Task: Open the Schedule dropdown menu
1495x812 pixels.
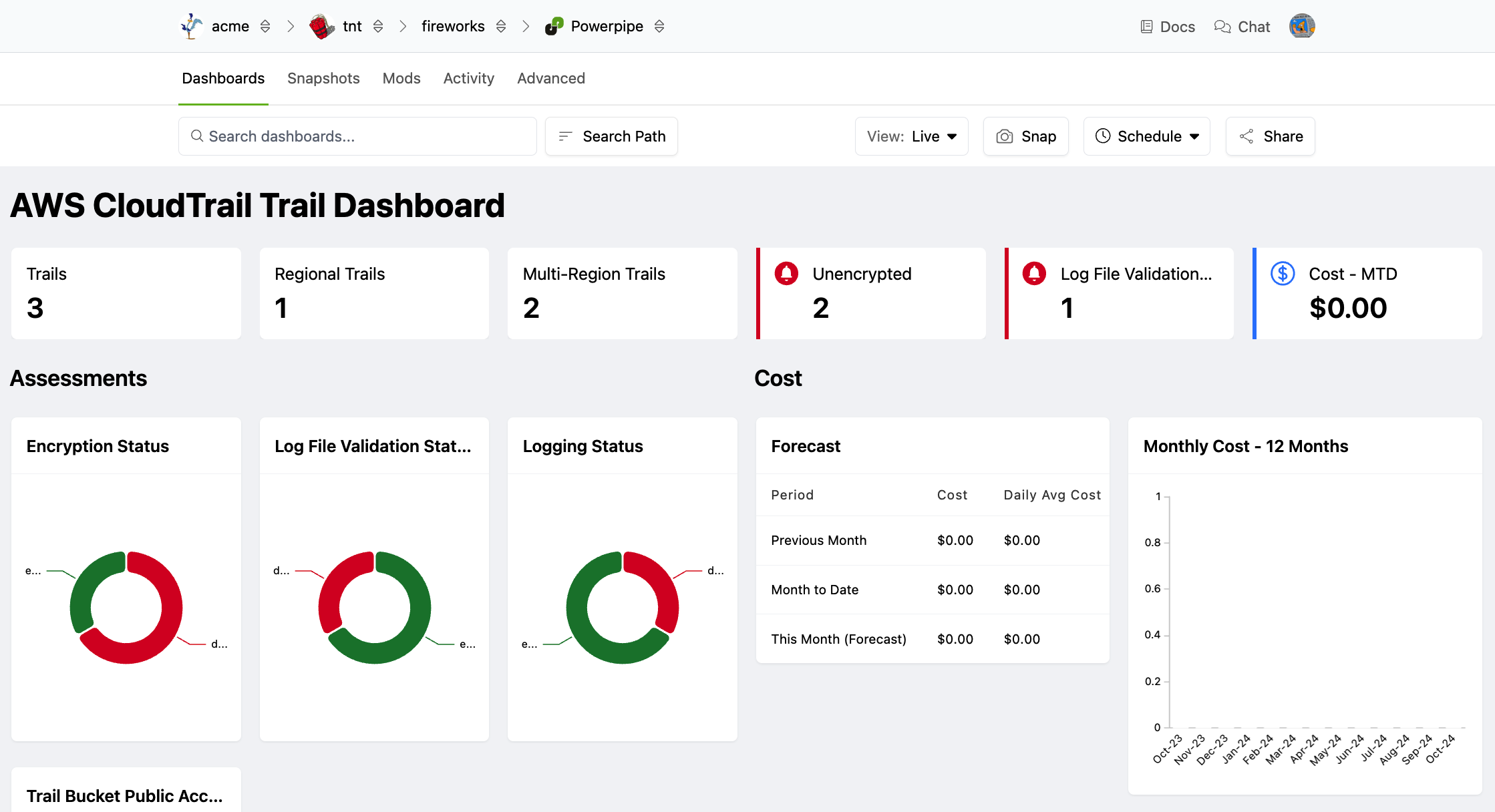Action: 1146,136
